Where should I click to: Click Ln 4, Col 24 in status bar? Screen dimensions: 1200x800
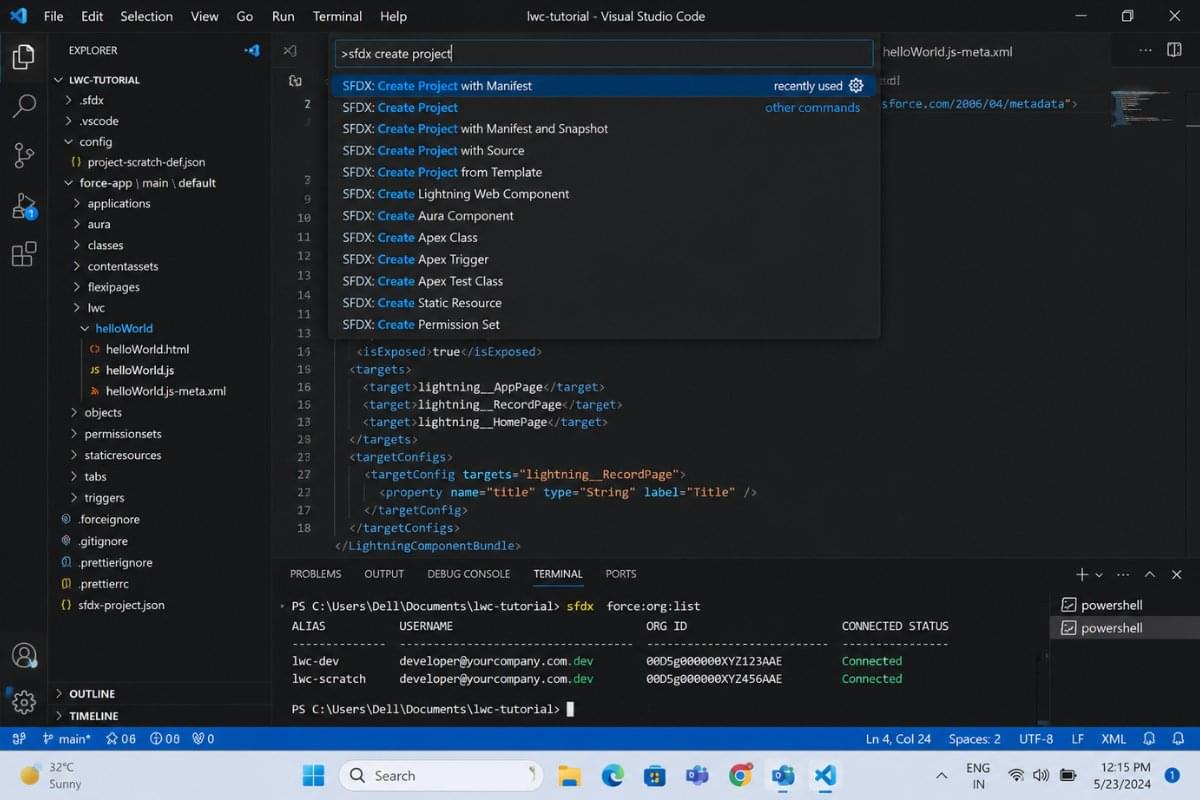[x=898, y=739]
